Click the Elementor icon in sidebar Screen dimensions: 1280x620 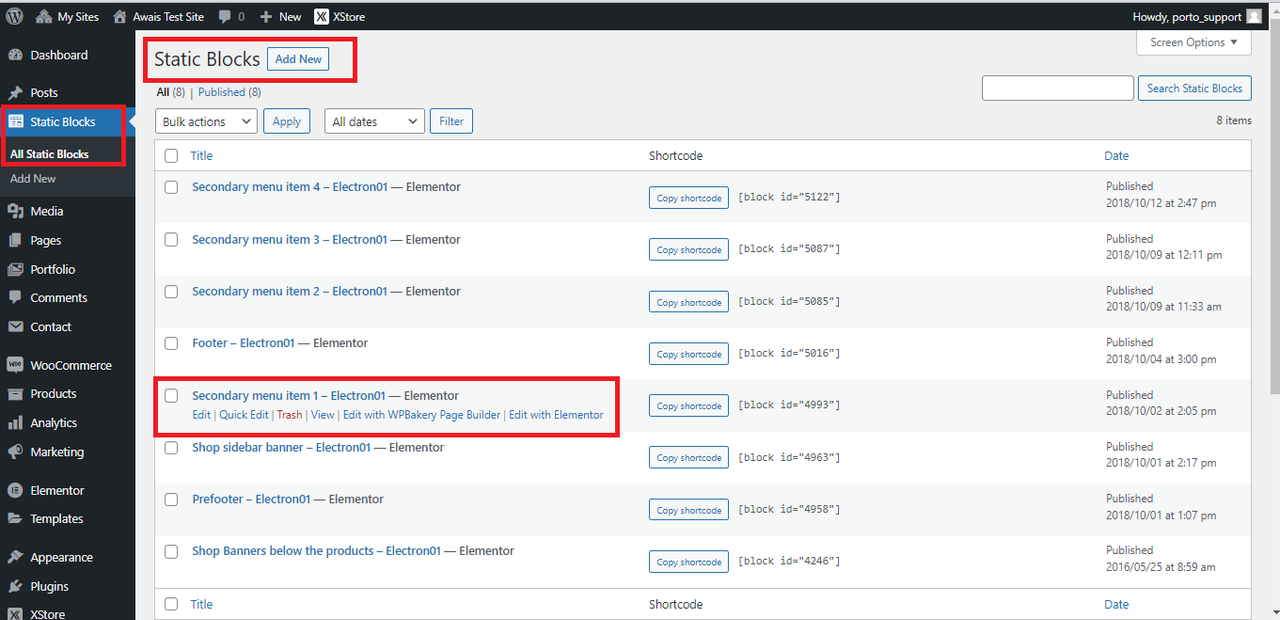15,490
